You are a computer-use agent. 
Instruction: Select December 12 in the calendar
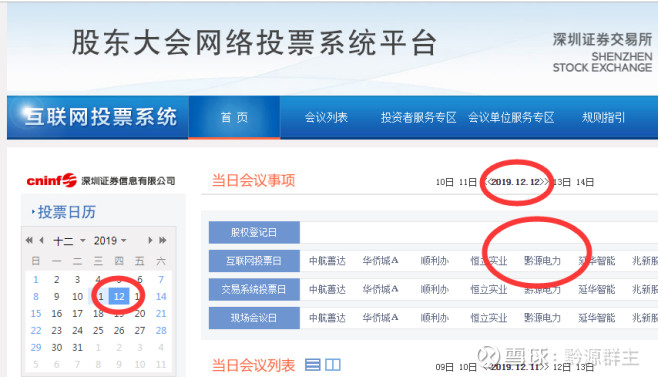(119, 296)
